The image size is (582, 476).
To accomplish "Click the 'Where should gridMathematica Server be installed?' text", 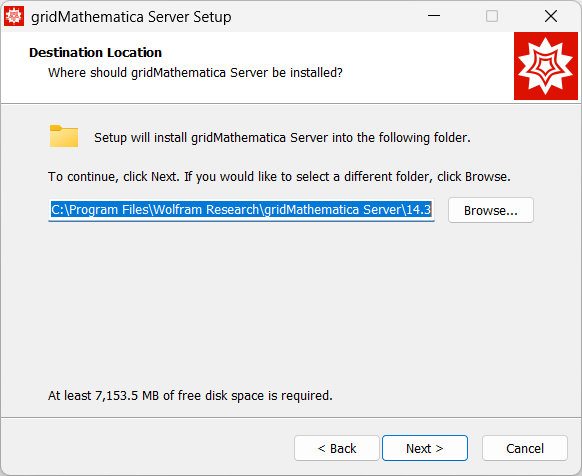I will 195,73.
